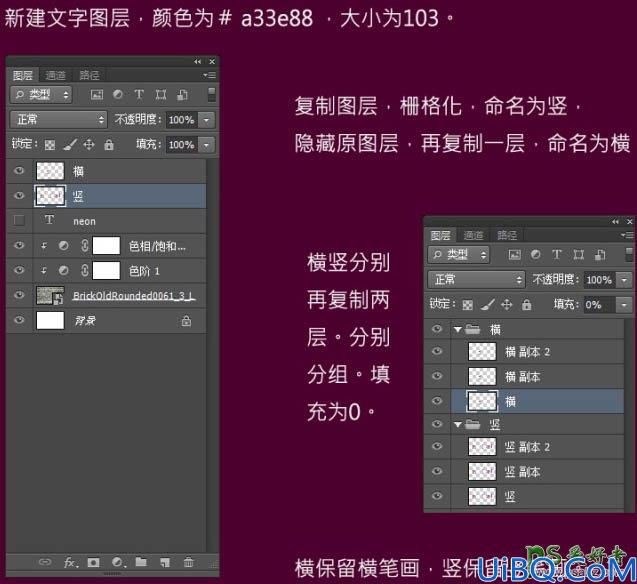
Task: Create new layer icon at panel bottom
Action: click(165, 562)
